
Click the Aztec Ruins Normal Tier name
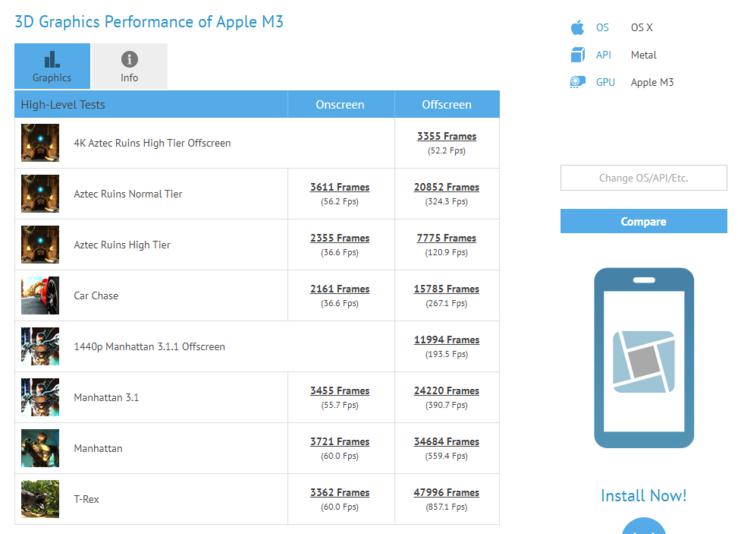click(128, 194)
